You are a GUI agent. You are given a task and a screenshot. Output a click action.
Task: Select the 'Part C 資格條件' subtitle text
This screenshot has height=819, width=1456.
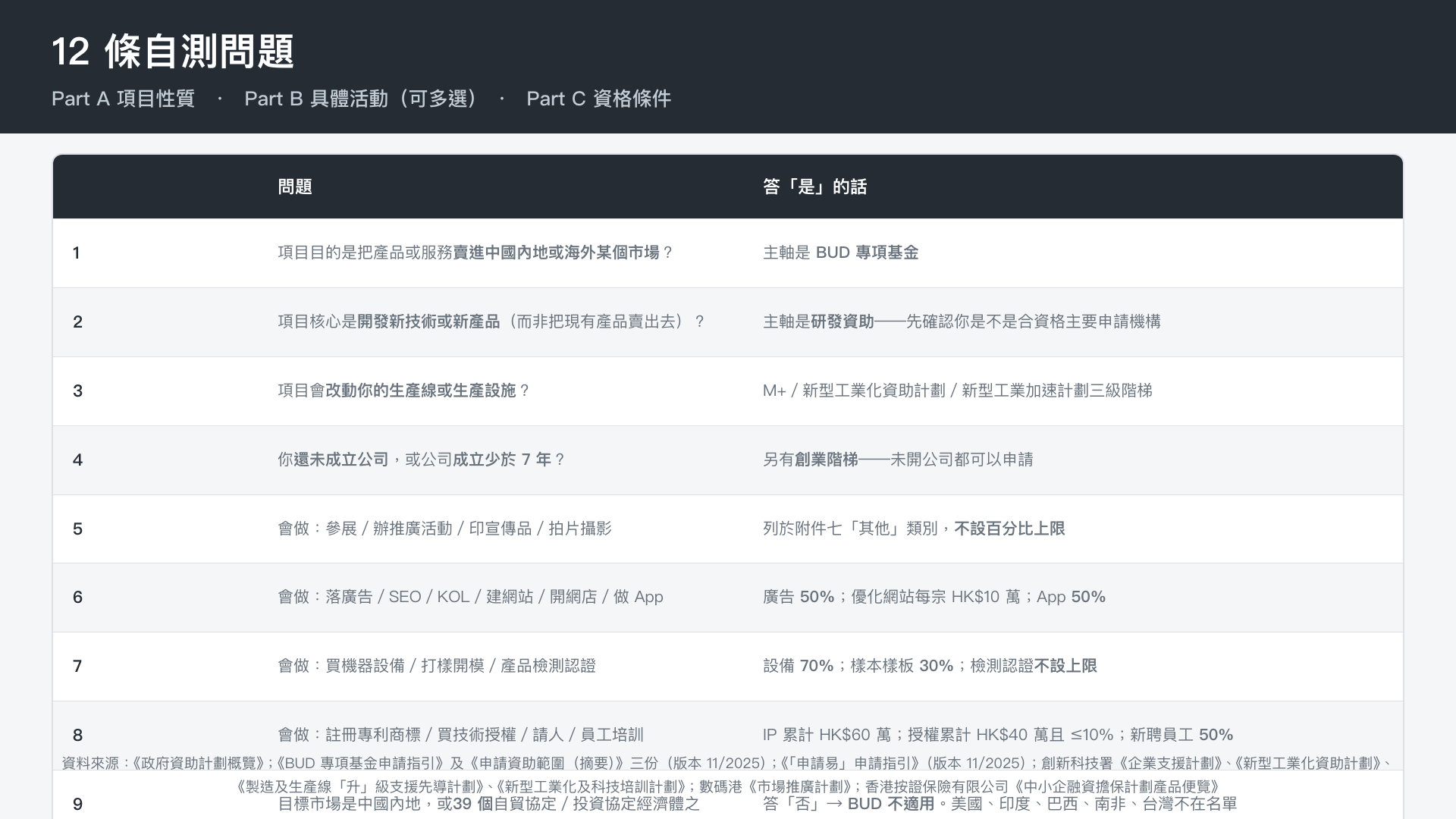(599, 99)
